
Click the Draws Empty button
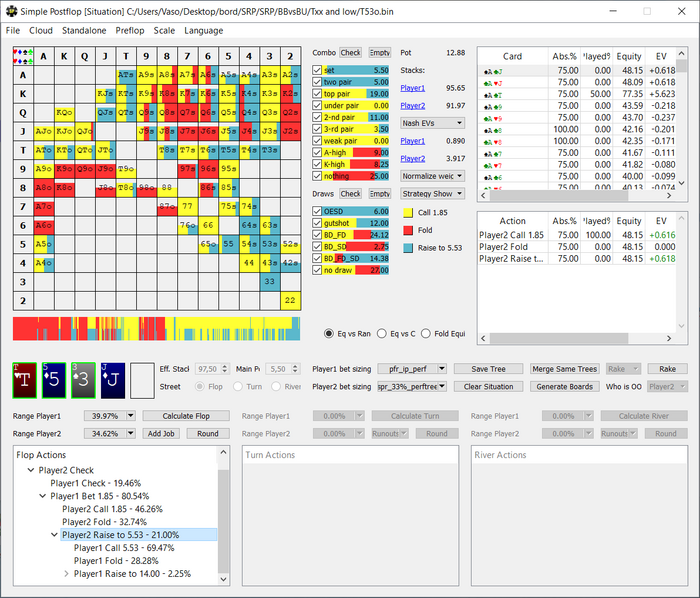pos(380,194)
